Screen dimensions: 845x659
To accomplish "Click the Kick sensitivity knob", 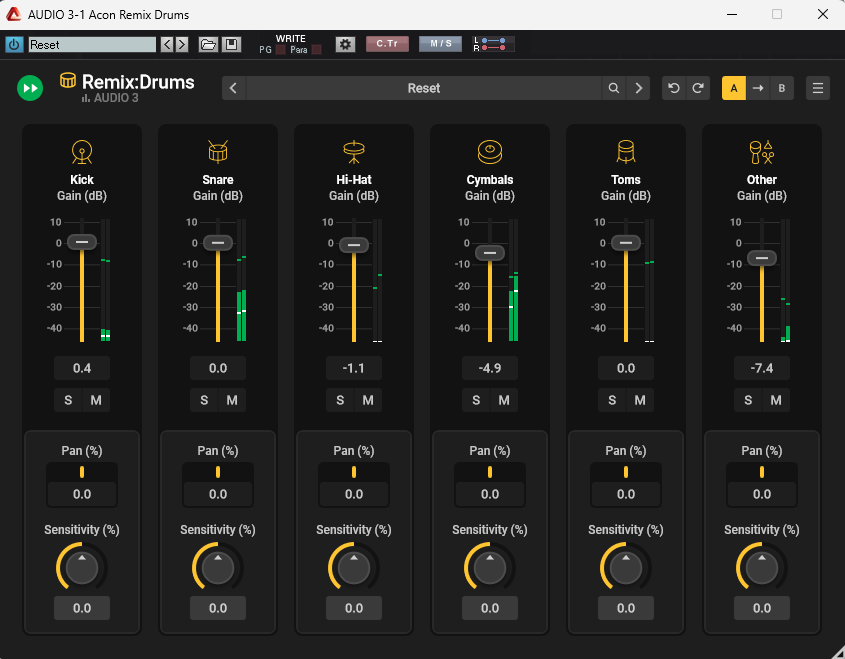I will (82, 567).
